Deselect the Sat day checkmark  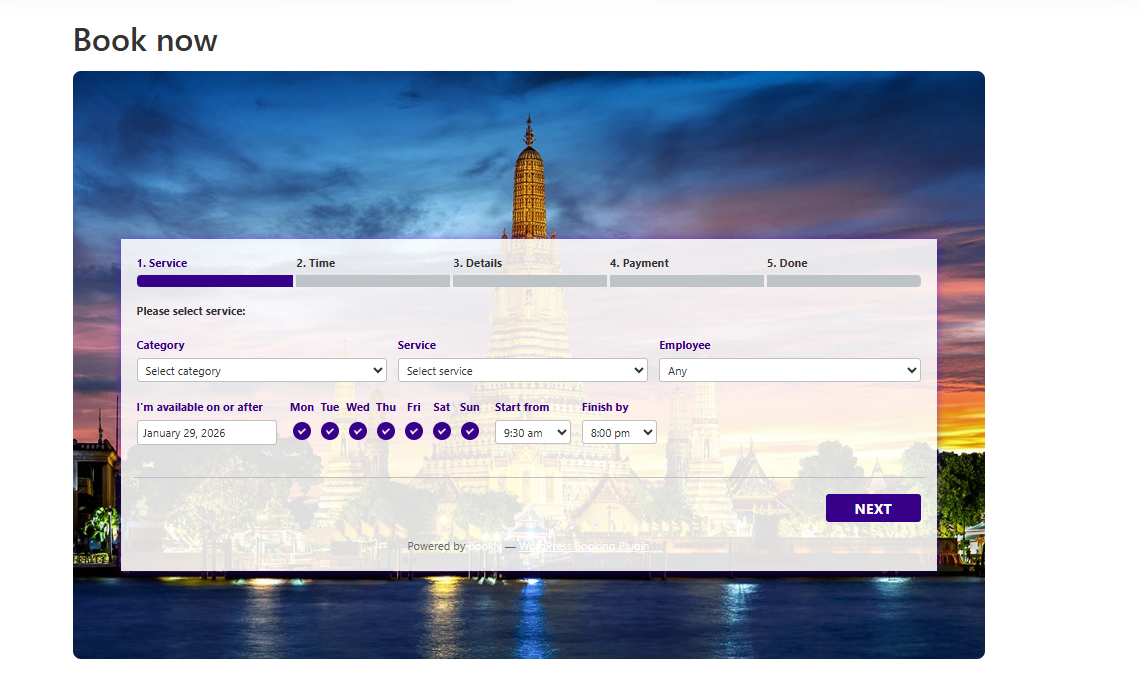[442, 431]
